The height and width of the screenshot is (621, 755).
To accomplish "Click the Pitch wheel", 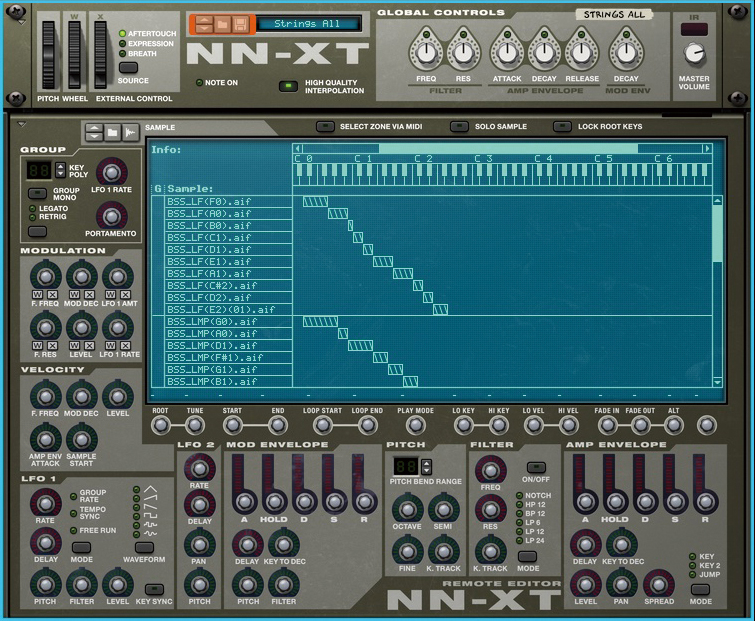I will click(x=48, y=54).
